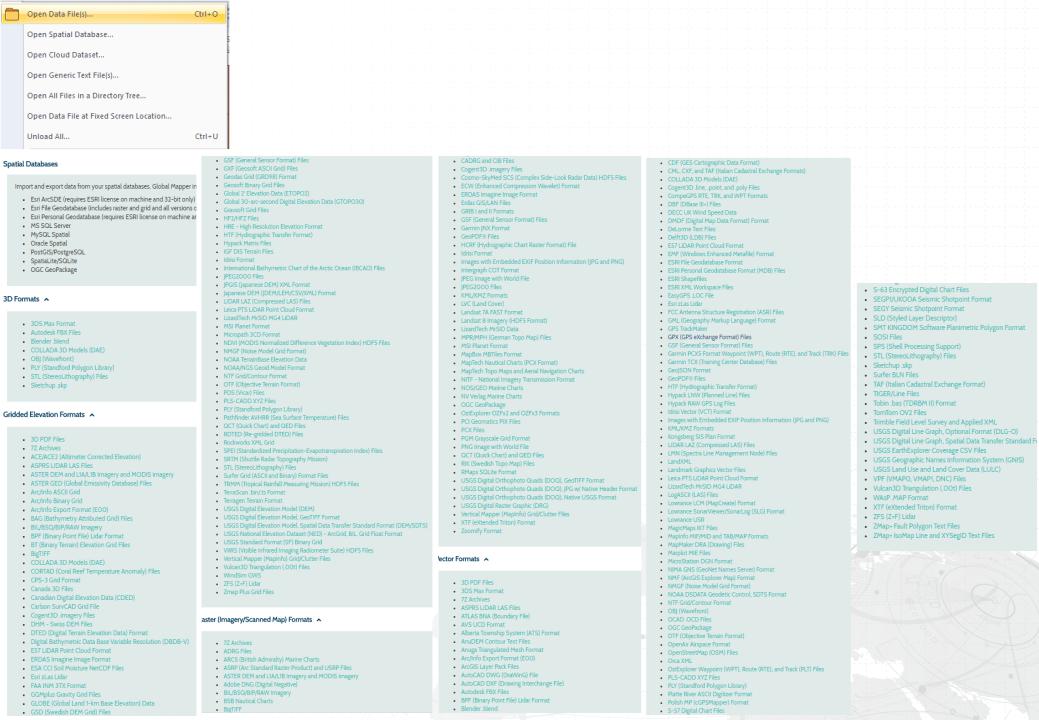1039x720 pixels.
Task: Open MapBox MBTiles Format link
Action: (x=491, y=354)
